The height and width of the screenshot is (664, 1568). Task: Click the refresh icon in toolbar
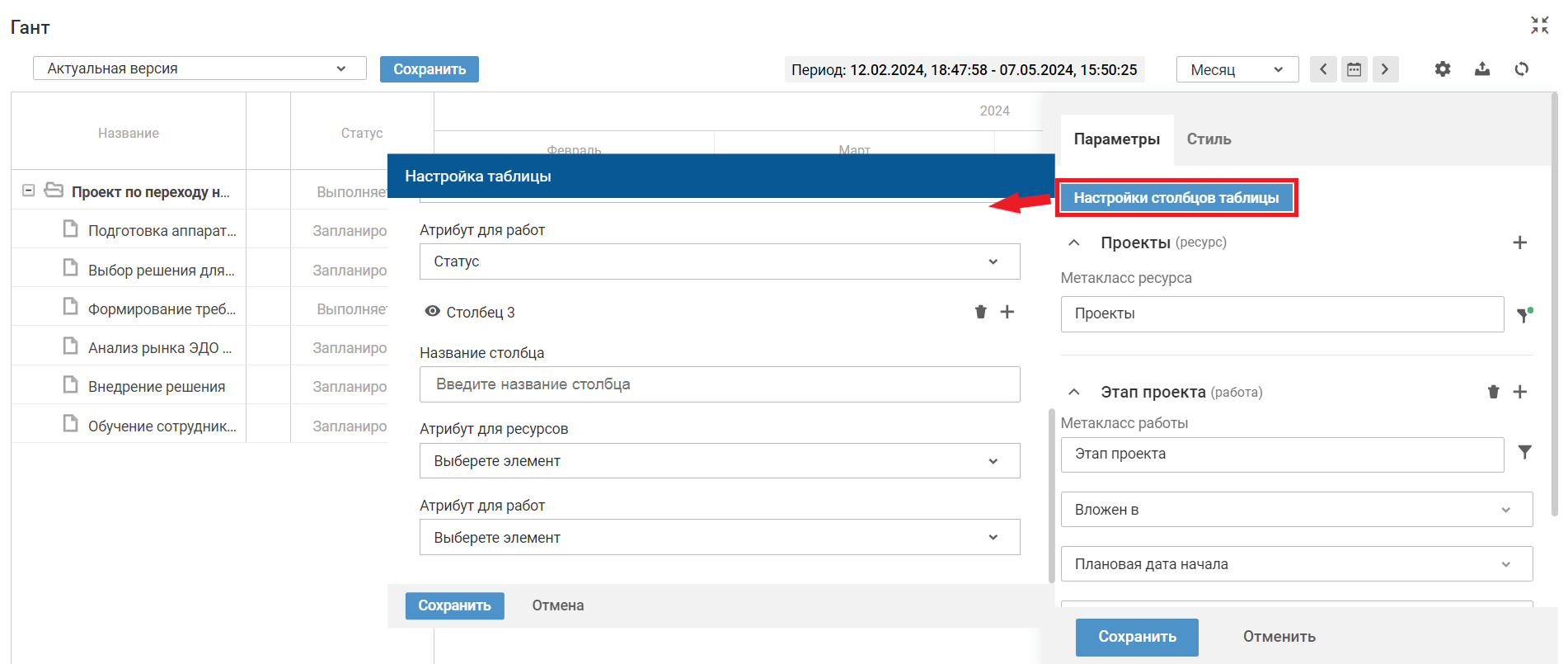(1521, 69)
